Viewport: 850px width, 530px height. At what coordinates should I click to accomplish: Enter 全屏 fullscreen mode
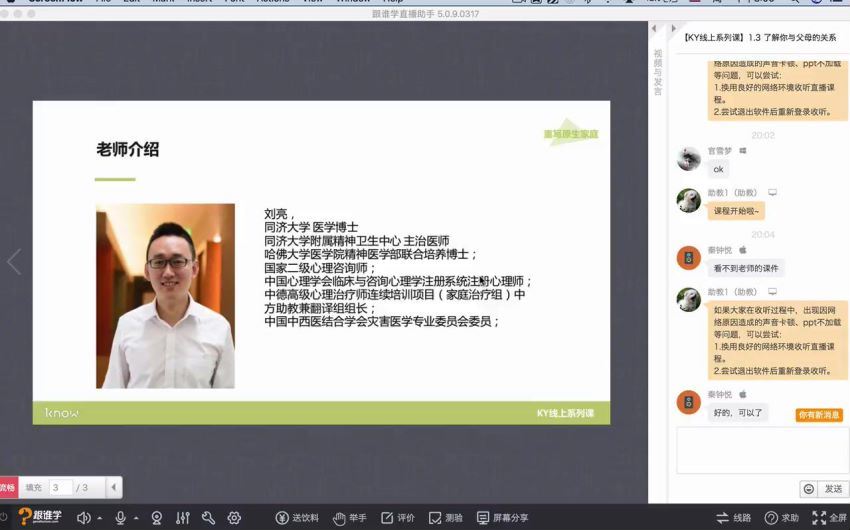(829, 518)
